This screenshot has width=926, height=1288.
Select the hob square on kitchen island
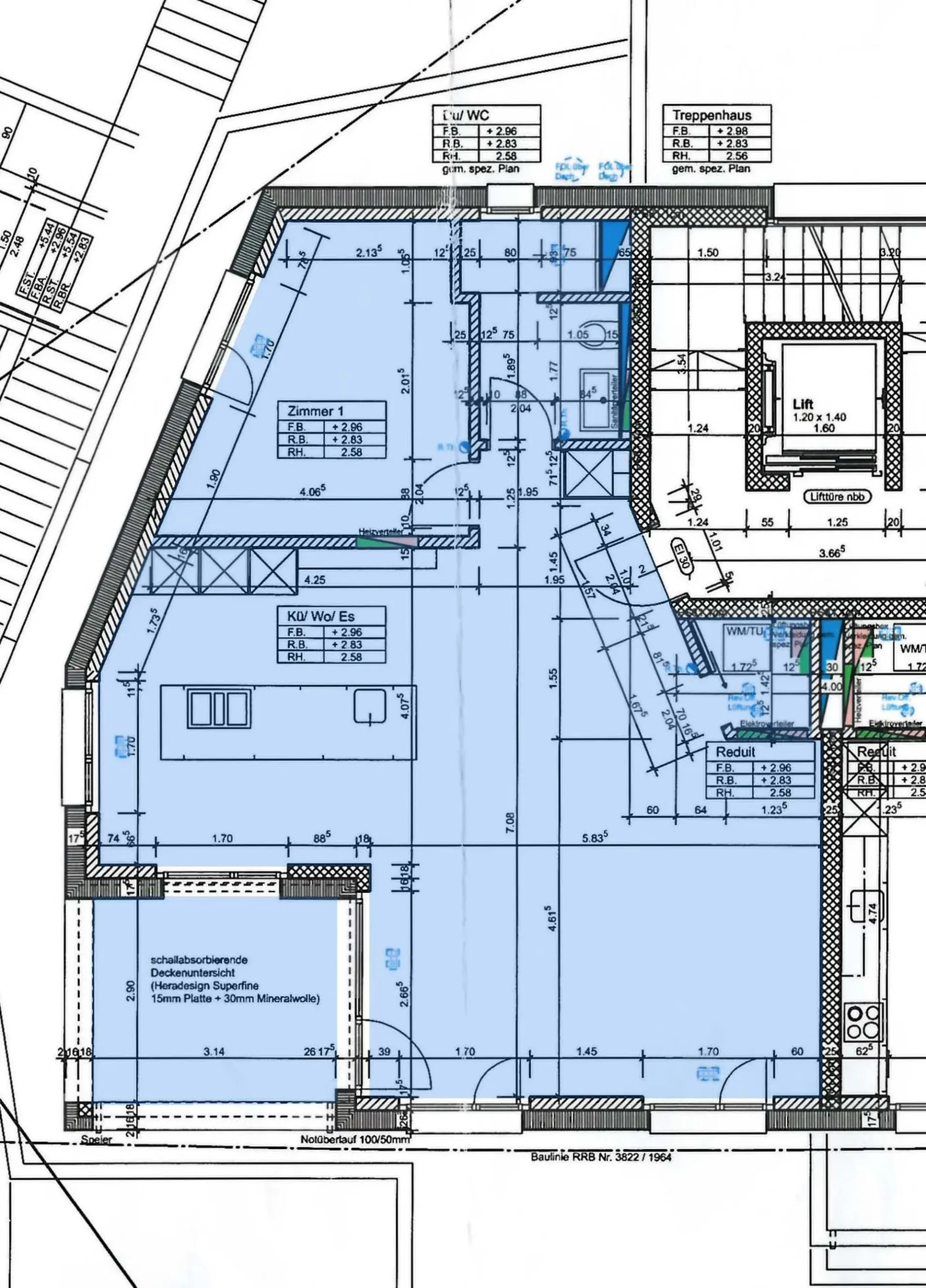coord(370,705)
